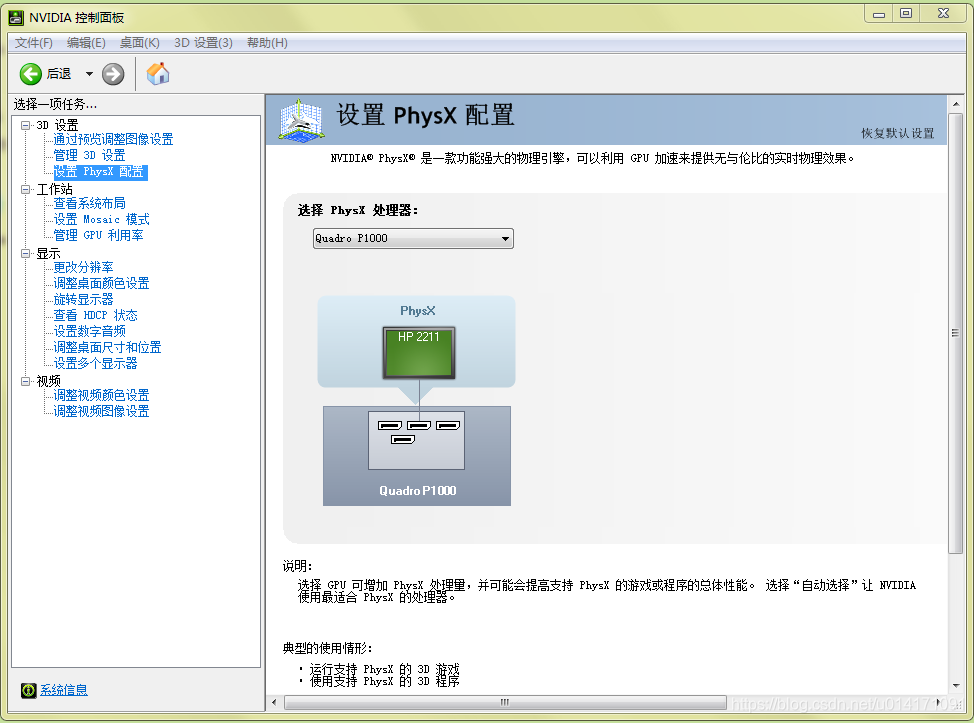Image resolution: width=974 pixels, height=723 pixels.
Task: Click the NVIDIA system info icon
Action: 29,690
